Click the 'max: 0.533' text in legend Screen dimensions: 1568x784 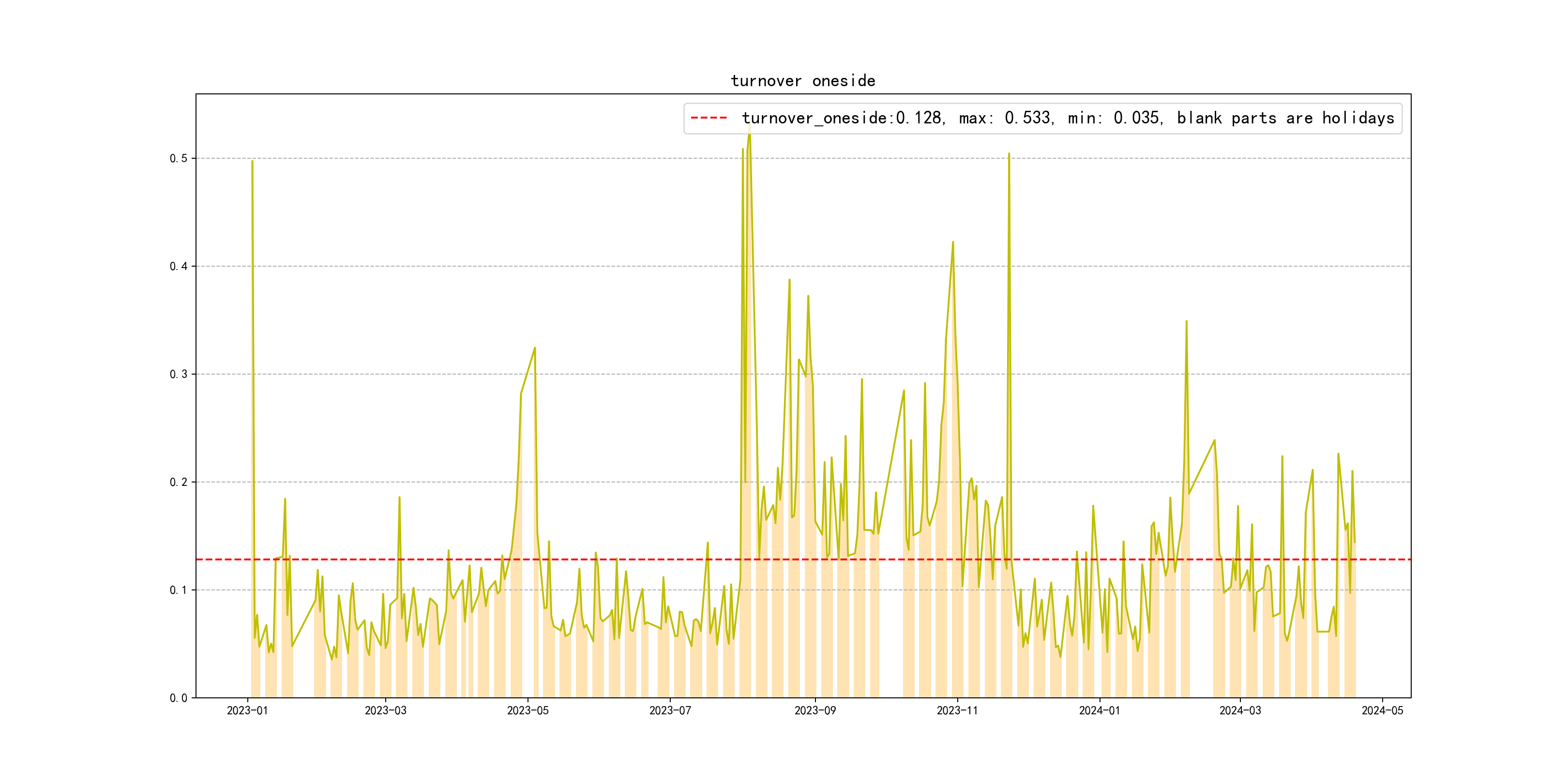[1006, 118]
